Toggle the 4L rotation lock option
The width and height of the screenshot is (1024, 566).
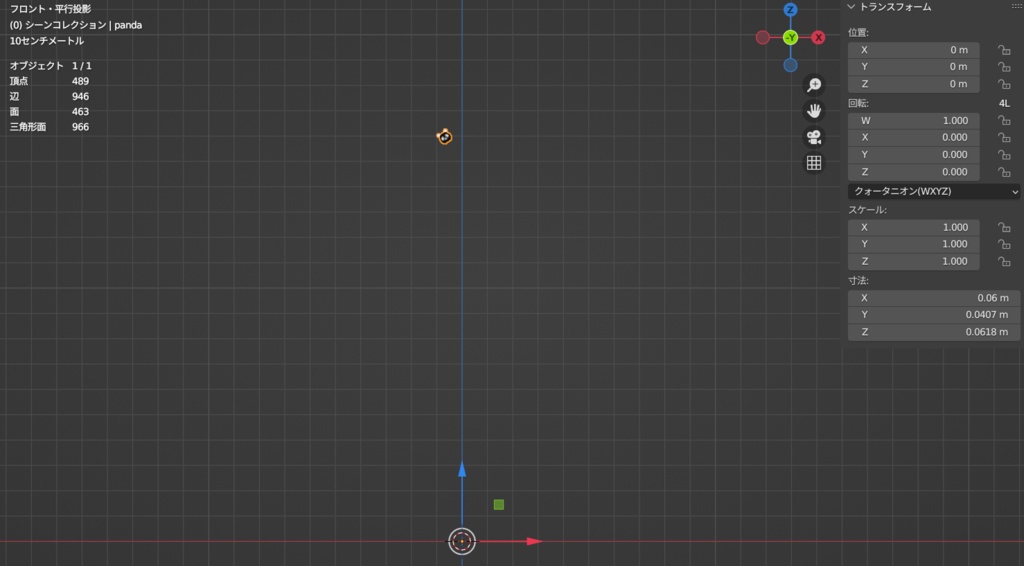click(x=1004, y=103)
